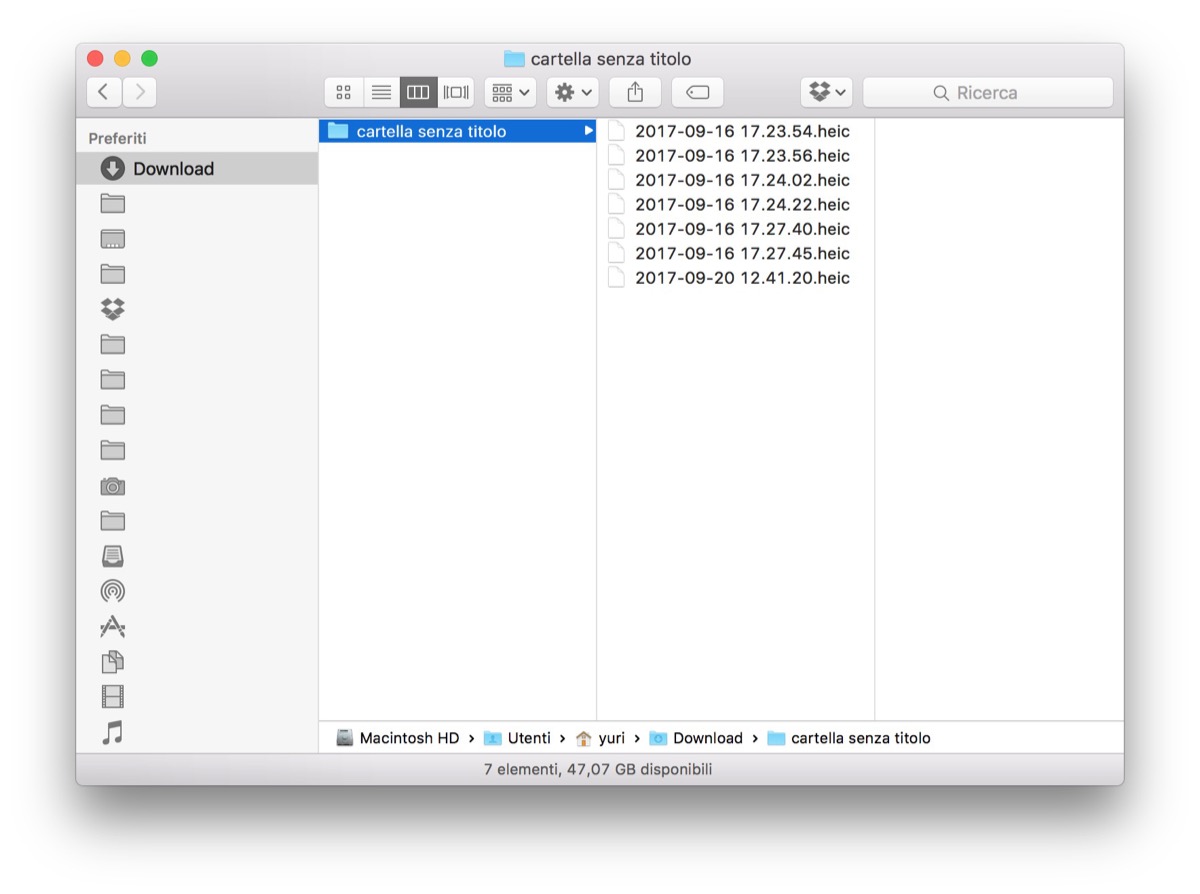Open the camera sidebar item
The image size is (1200, 894).
click(113, 486)
